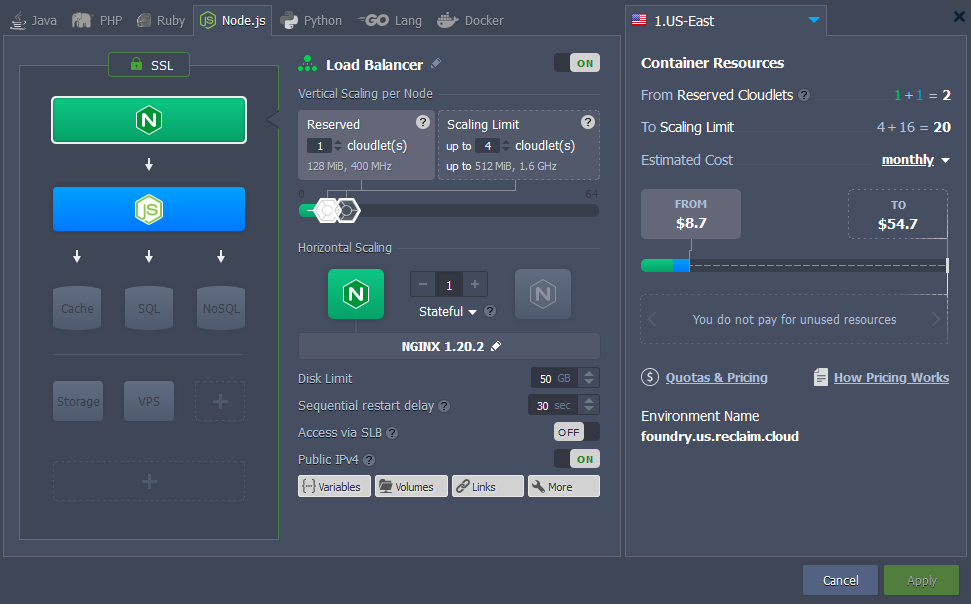Click the active green NGINX node icon
This screenshot has height=604, width=971.
tap(356, 294)
